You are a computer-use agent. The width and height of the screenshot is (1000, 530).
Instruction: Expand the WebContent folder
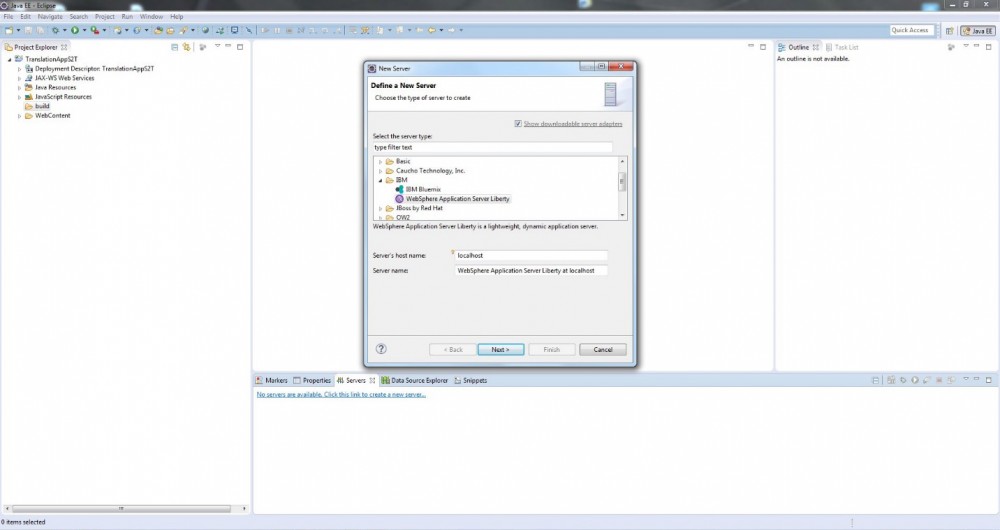tap(19, 116)
